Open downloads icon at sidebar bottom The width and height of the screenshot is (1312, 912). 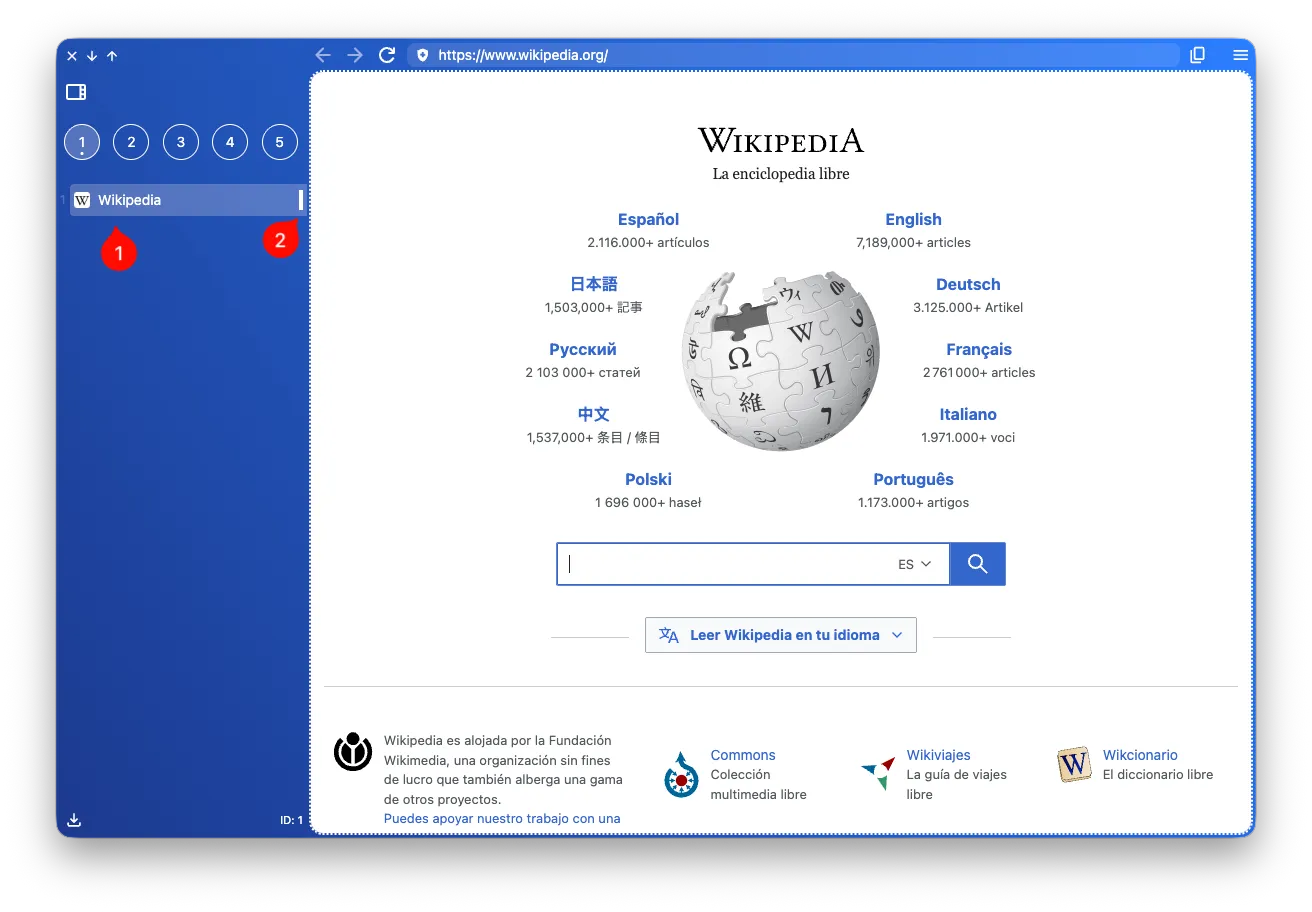pyautogui.click(x=74, y=820)
